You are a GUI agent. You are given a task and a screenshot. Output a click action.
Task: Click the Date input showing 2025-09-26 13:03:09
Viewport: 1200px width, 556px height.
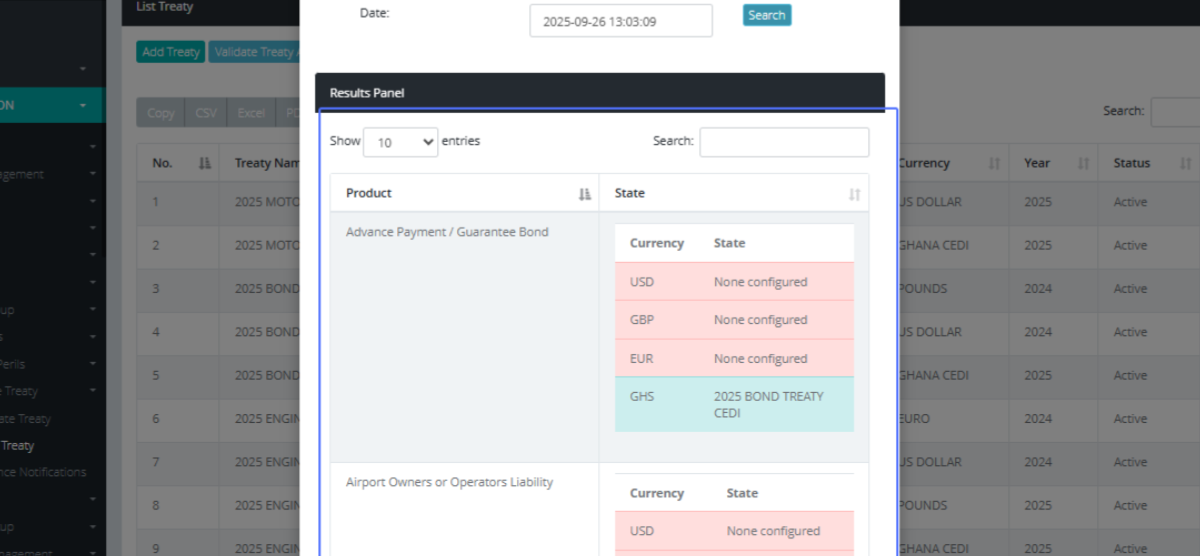[x=620, y=21]
